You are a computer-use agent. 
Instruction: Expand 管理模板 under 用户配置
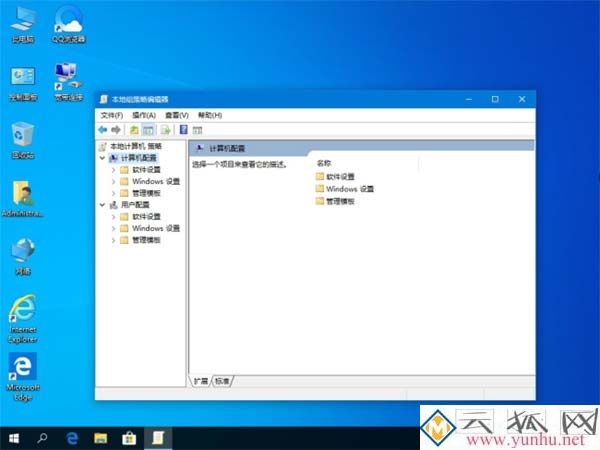coord(113,240)
